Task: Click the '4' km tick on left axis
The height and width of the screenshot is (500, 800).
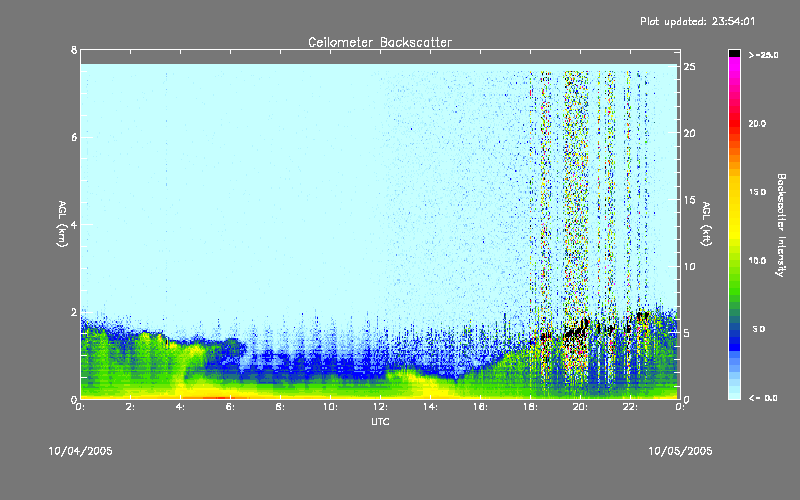Action: 74,224
